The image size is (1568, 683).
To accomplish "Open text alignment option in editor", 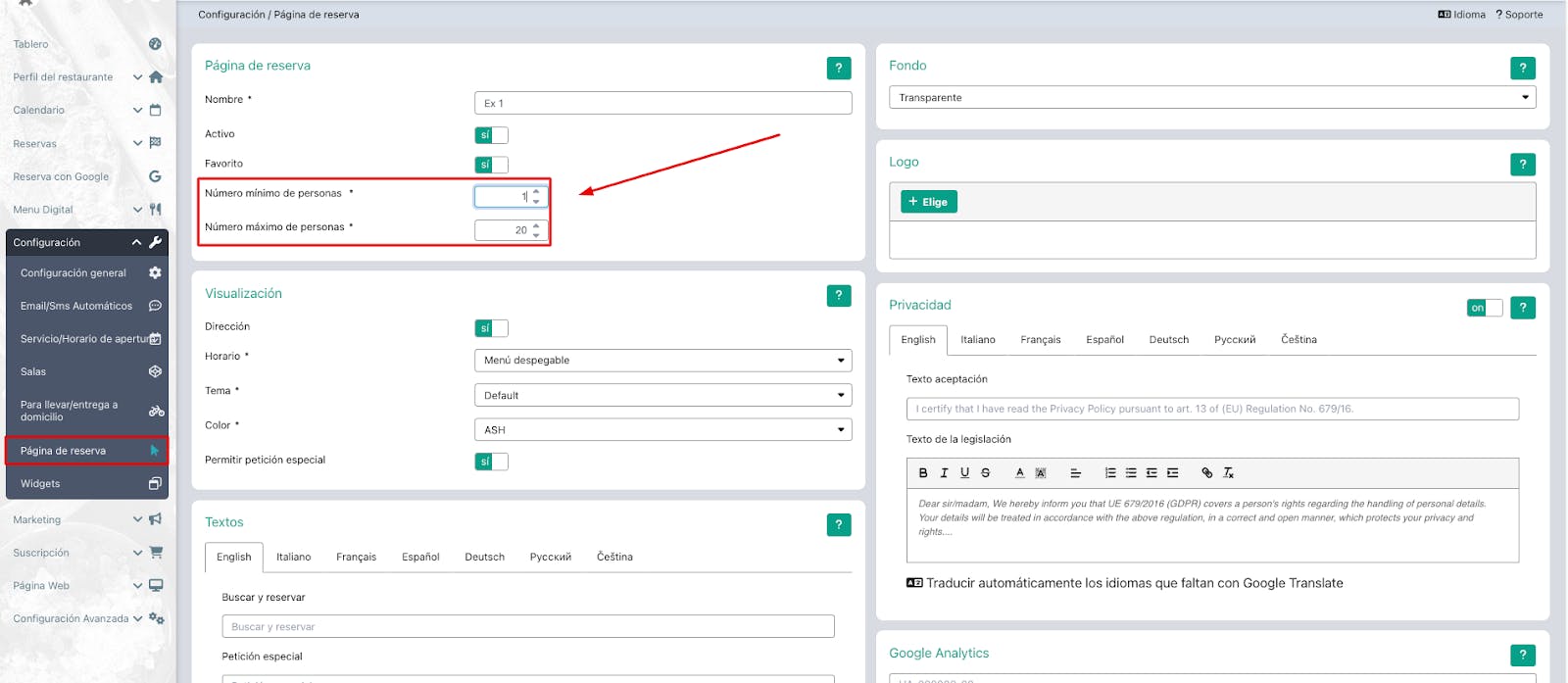I will tap(1075, 473).
